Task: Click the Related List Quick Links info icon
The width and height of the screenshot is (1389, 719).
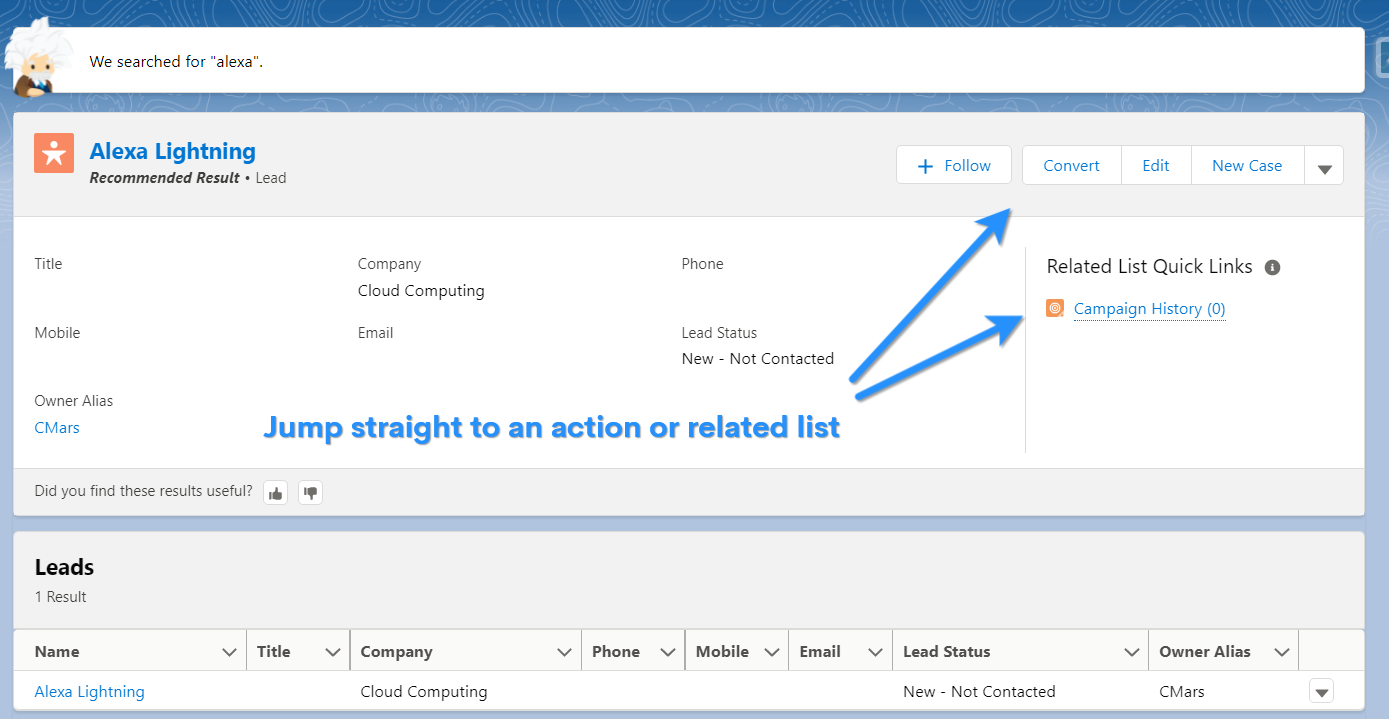Action: coord(1272,267)
